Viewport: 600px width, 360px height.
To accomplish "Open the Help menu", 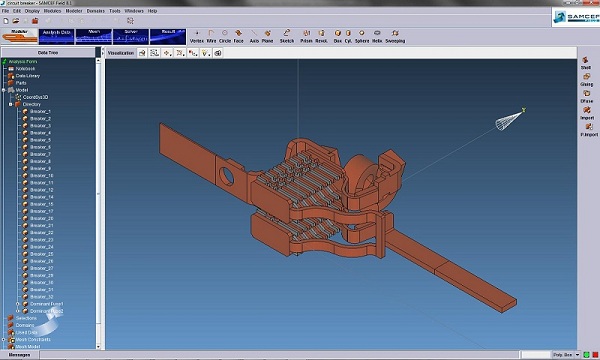I will (x=152, y=11).
